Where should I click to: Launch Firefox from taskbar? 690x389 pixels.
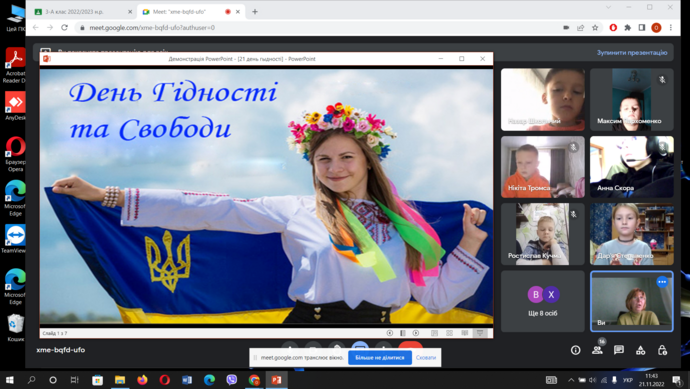142,380
